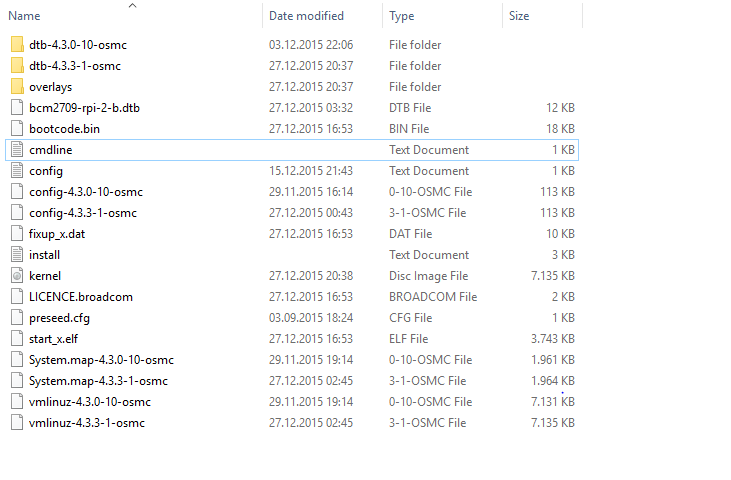
Task: Click the kernel file name
Action: pos(45,276)
